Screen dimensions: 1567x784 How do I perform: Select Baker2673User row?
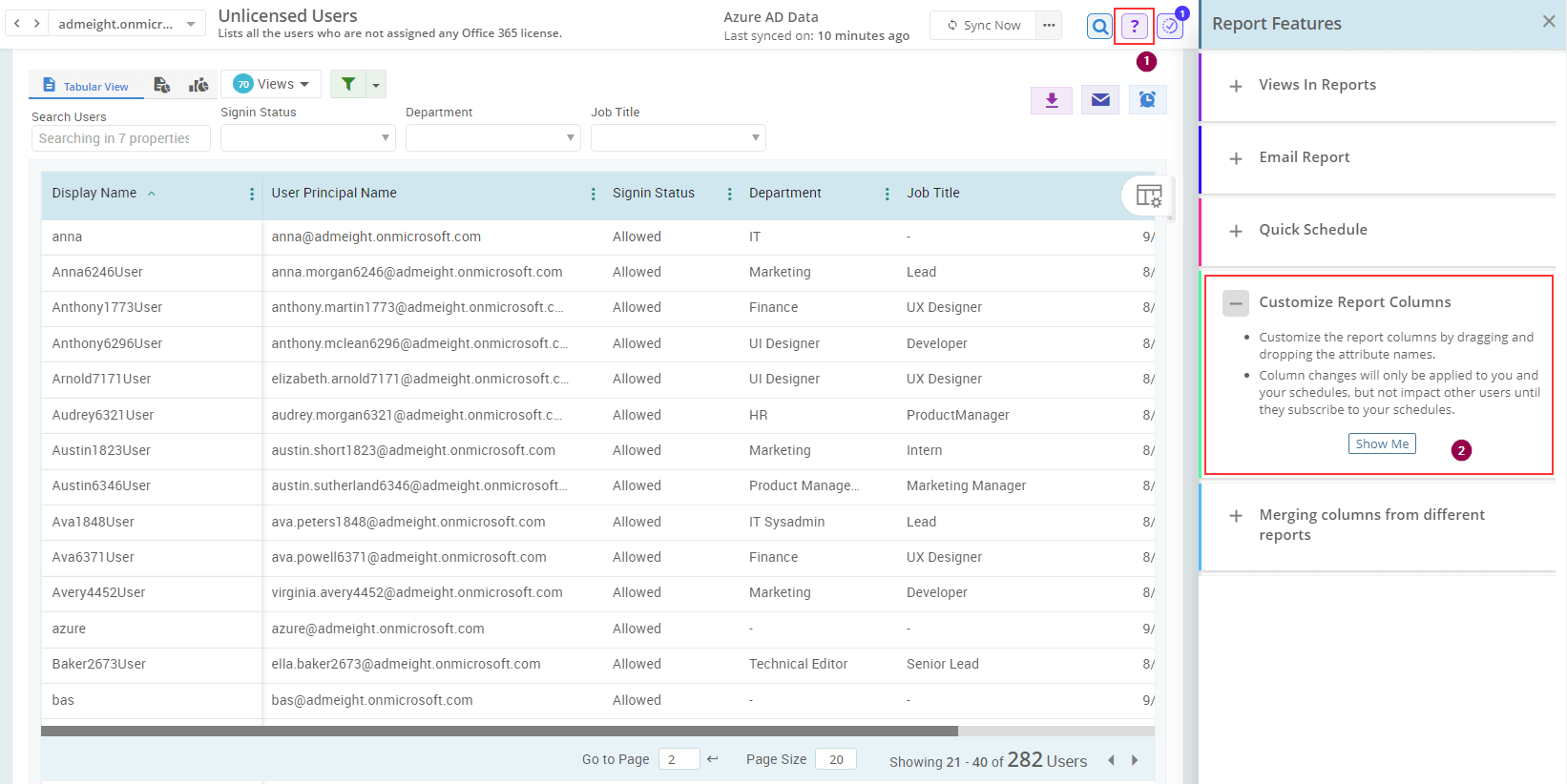(x=98, y=664)
